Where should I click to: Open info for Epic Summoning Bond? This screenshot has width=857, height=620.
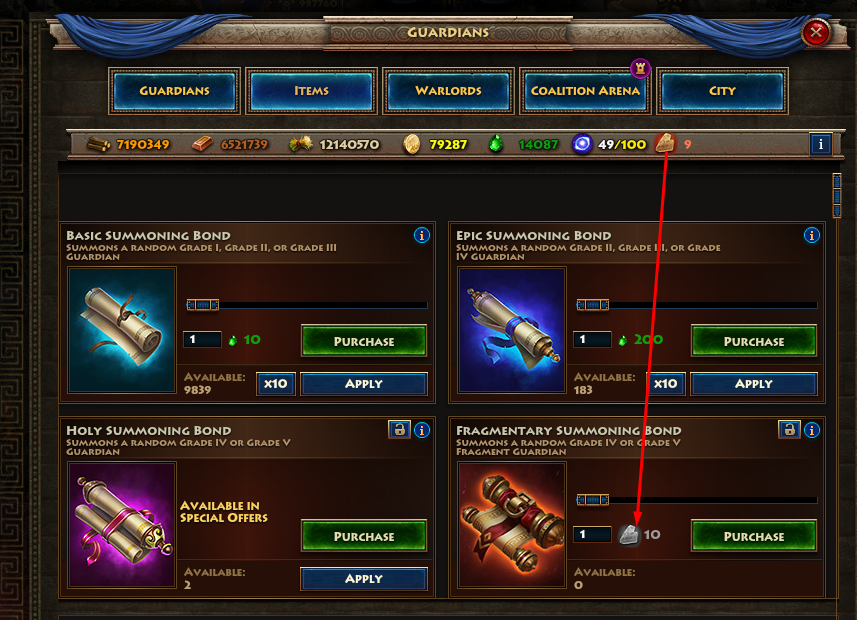[x=812, y=235]
